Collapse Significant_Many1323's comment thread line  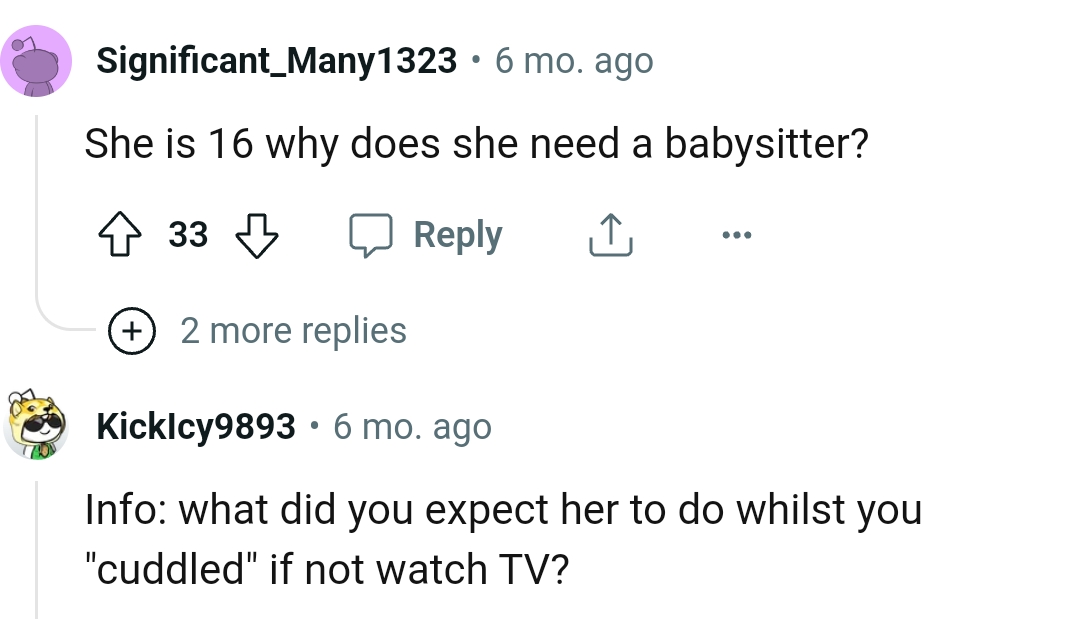pyautogui.click(x=36, y=200)
